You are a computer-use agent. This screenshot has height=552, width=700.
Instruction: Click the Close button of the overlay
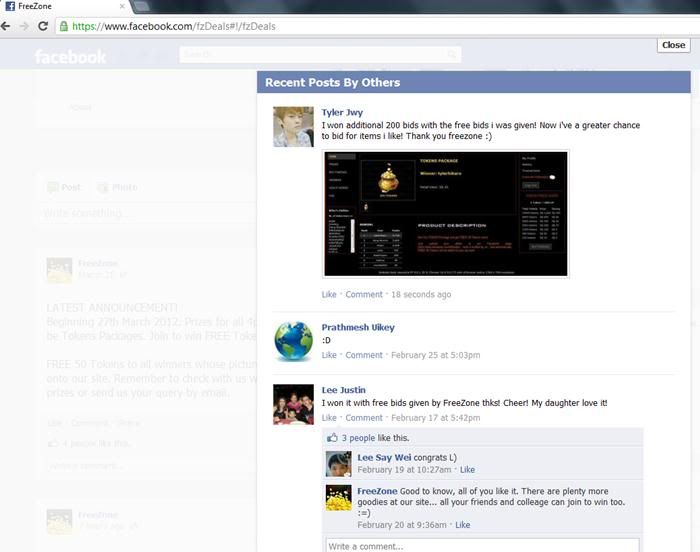point(674,45)
